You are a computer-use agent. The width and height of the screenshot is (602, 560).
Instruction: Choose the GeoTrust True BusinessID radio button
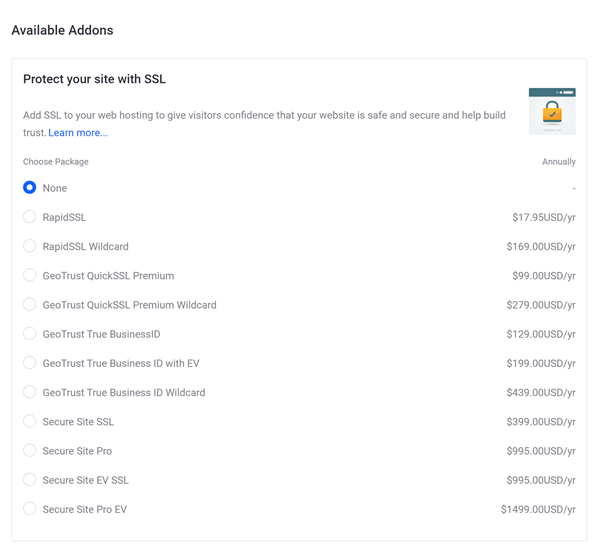(x=30, y=333)
